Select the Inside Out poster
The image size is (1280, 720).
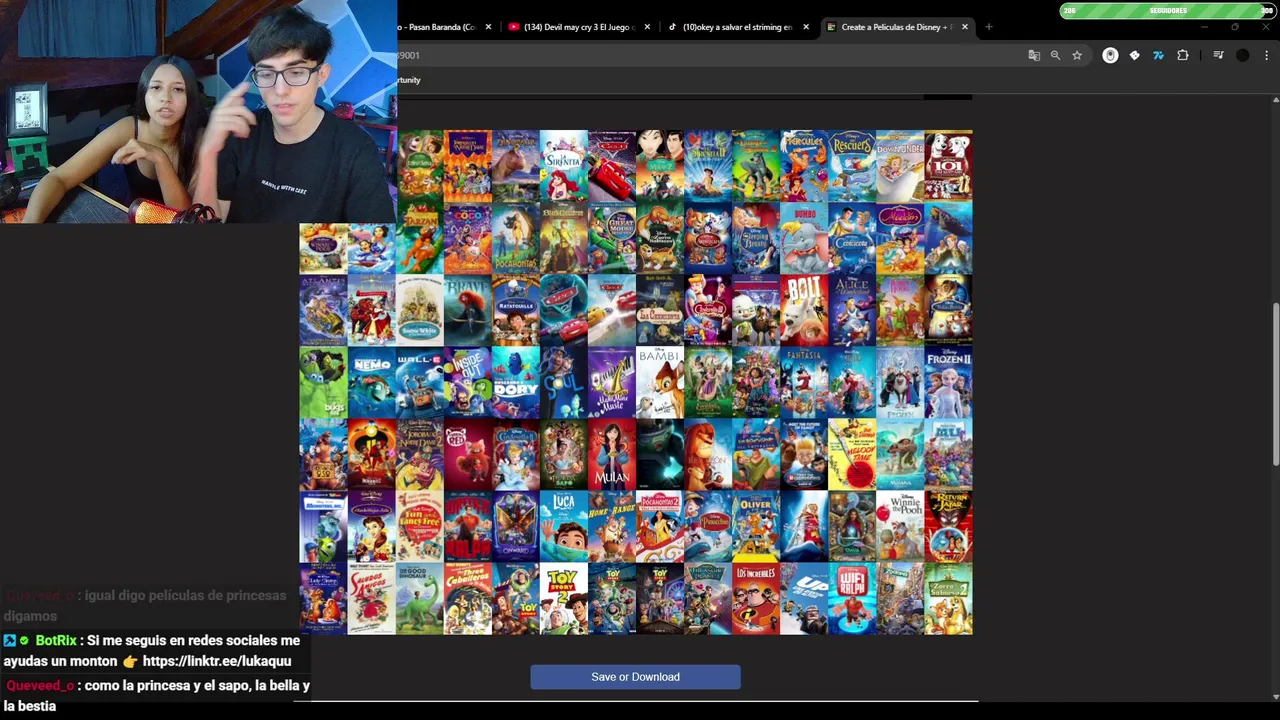[468, 382]
